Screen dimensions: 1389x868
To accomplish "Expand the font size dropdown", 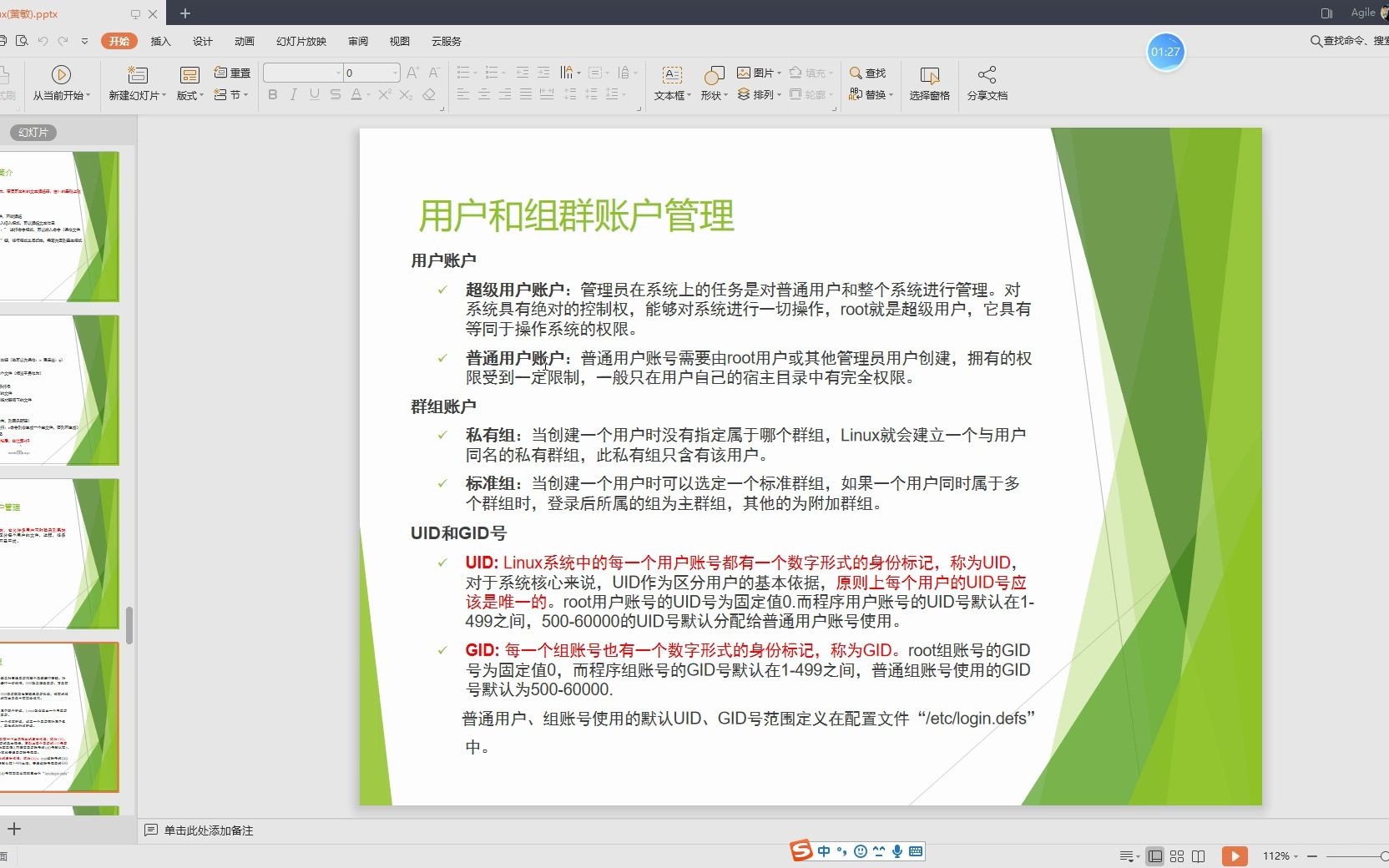I will (395, 73).
